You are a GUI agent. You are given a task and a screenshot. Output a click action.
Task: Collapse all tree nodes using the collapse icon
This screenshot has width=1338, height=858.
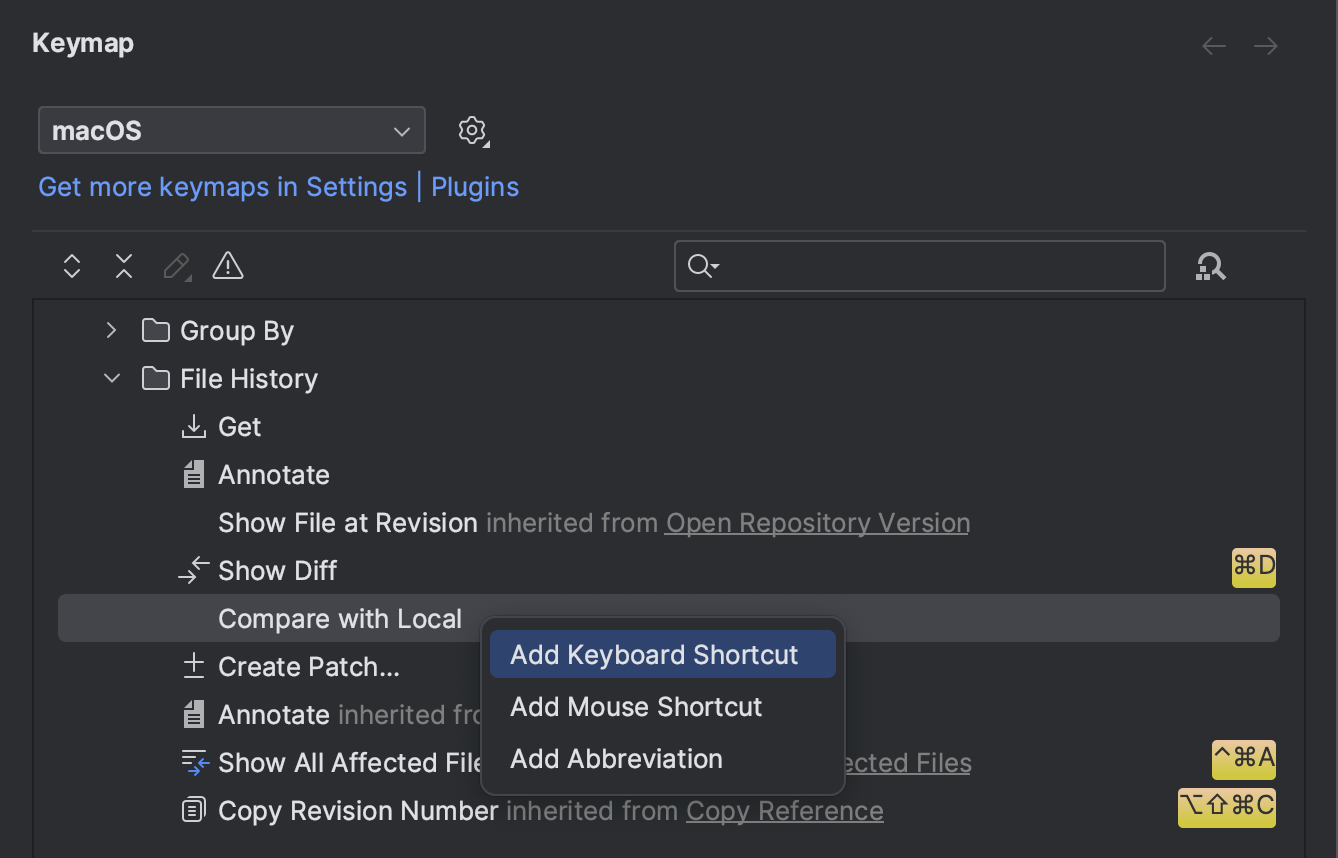tap(123, 266)
